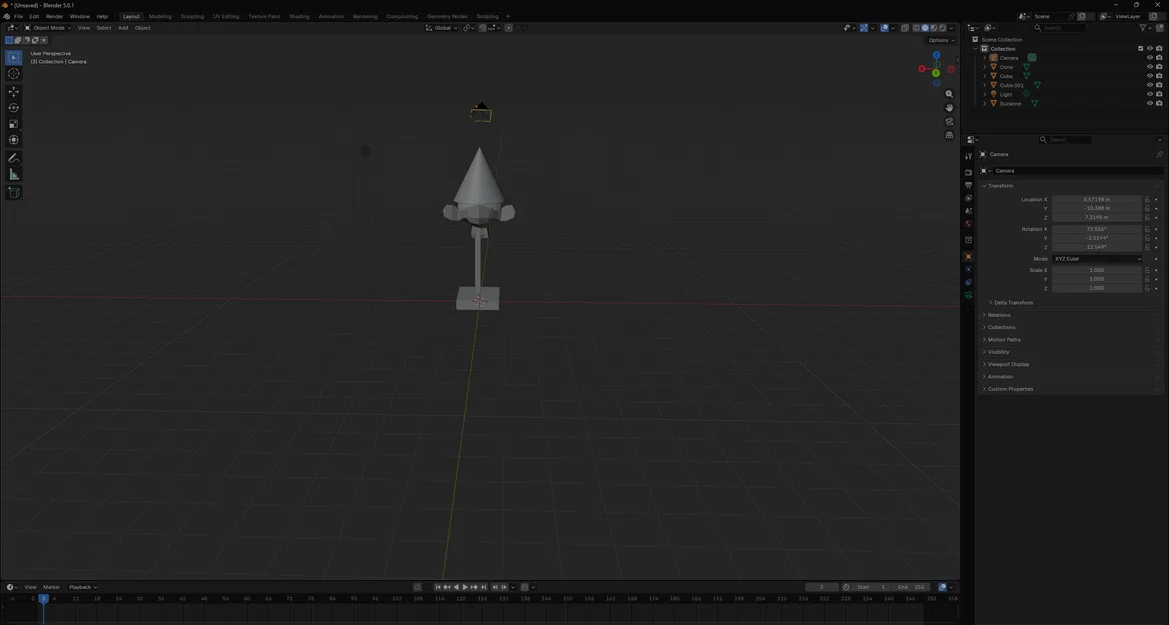Open the Object Constraints properties tab
1169x625 pixels.
(x=968, y=283)
